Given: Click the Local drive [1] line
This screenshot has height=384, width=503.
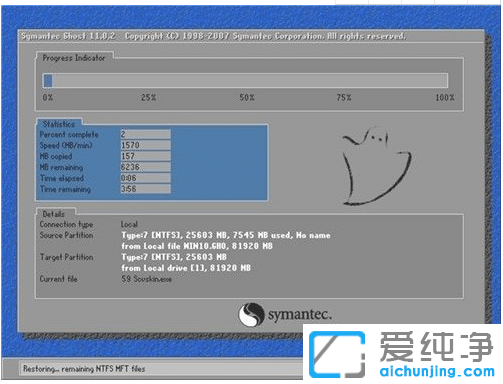Looking at the screenshot, I should pos(186,268).
